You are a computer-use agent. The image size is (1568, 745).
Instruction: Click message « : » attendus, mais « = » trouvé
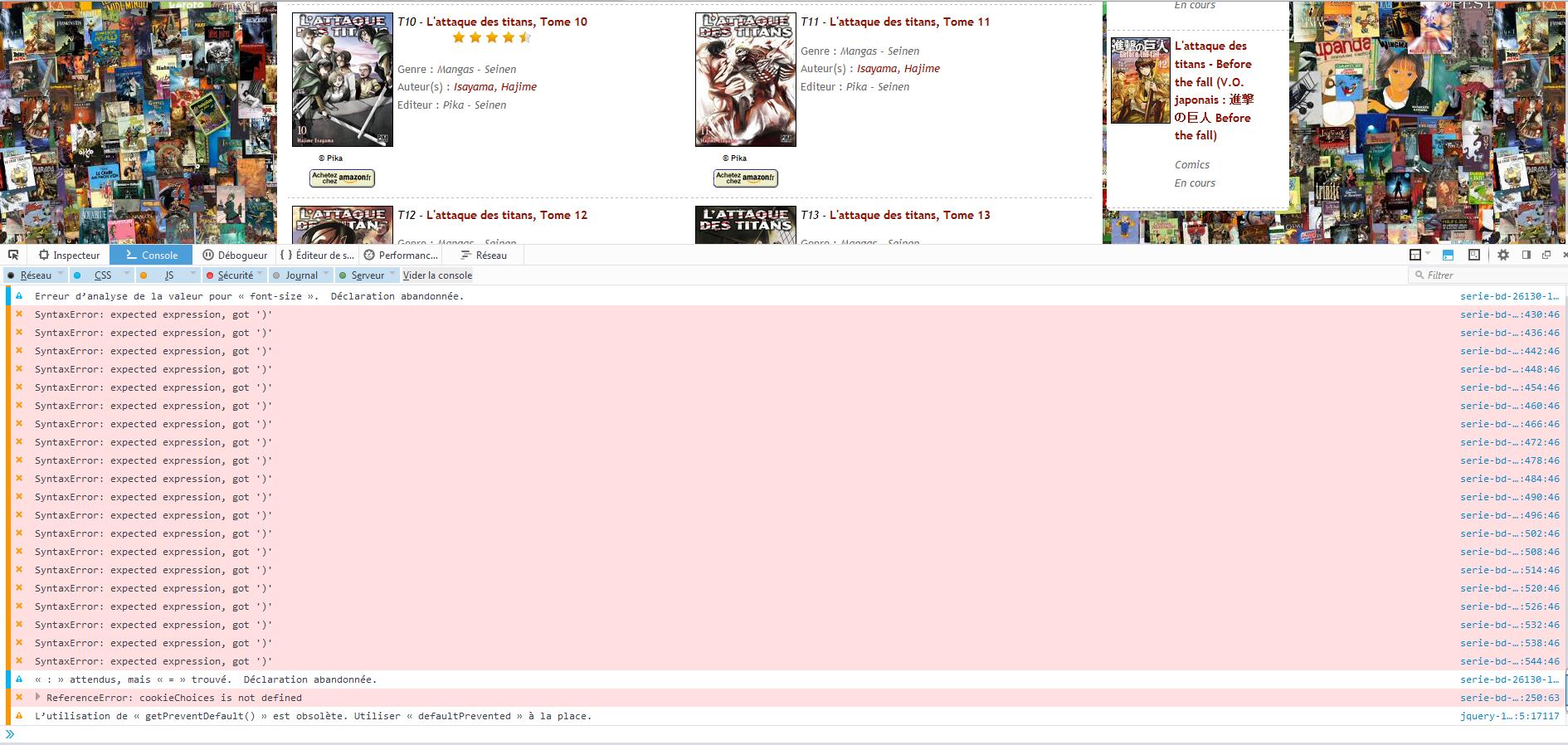point(206,679)
